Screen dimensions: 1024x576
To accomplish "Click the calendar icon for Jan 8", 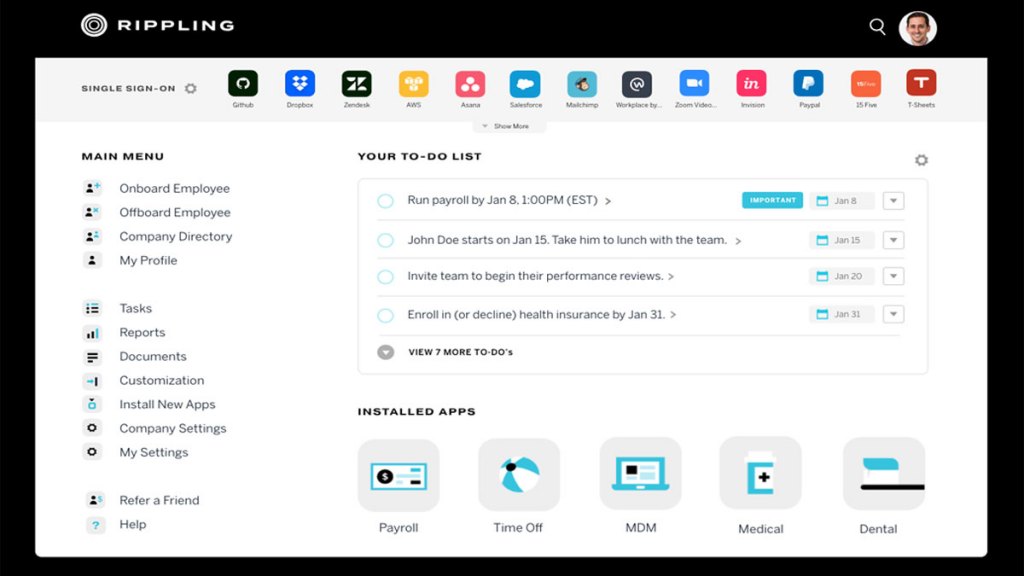I will pos(822,201).
